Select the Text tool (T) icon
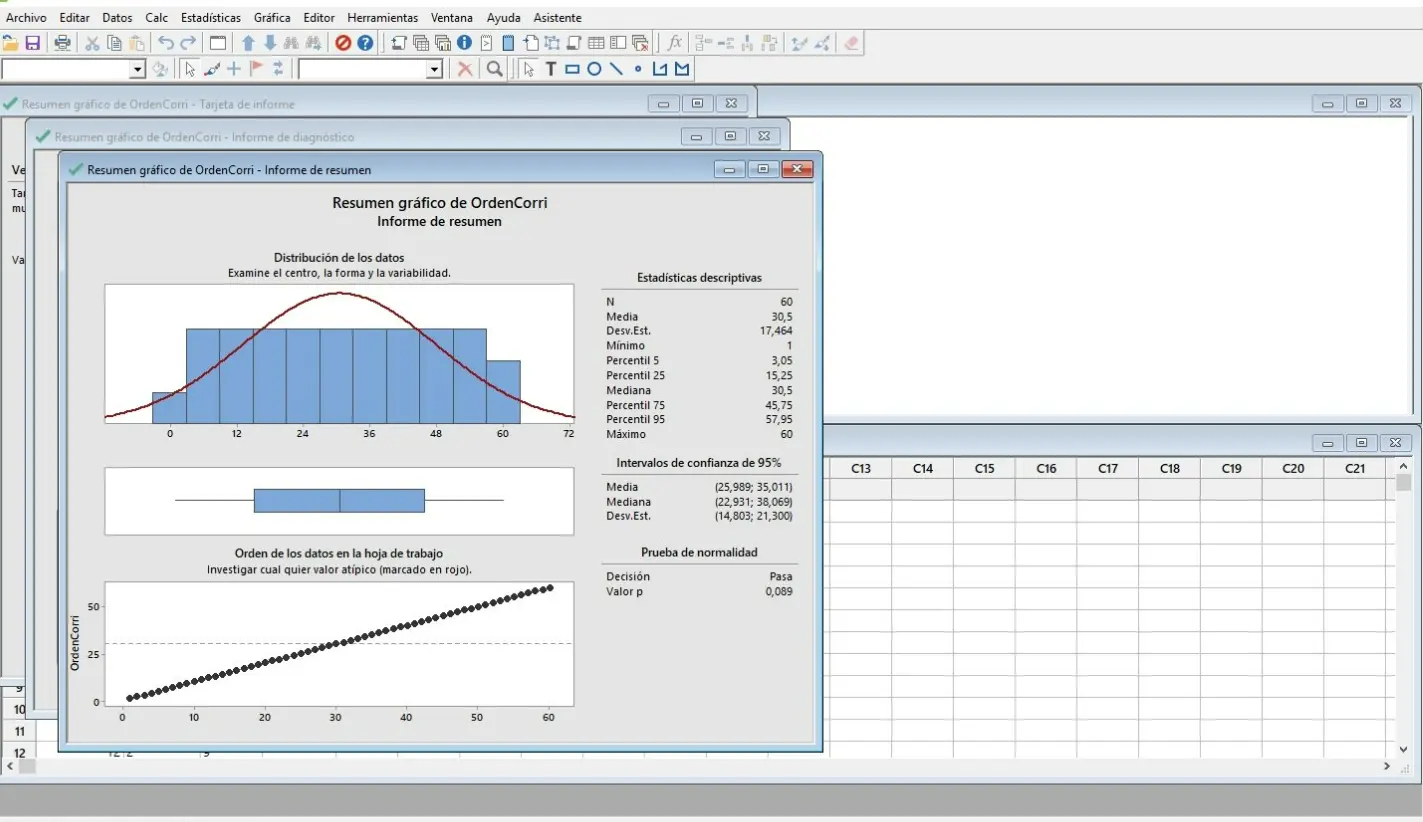 click(x=550, y=69)
